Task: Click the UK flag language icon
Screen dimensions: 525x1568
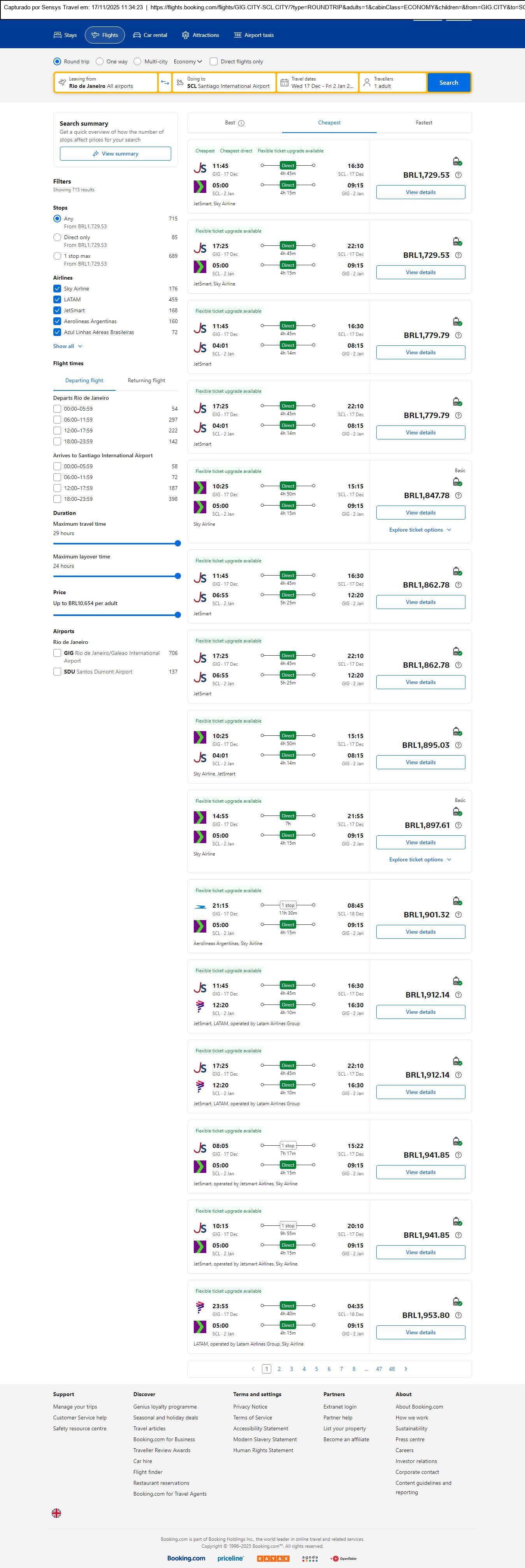Action: pos(57,1513)
